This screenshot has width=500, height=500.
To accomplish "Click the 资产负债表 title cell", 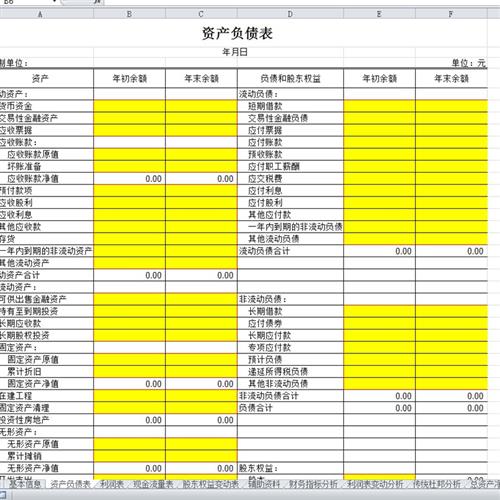I will 237,33.
